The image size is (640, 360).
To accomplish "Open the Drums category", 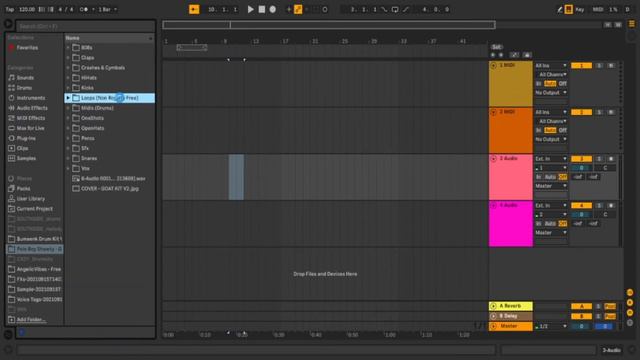I will click(x=24, y=88).
